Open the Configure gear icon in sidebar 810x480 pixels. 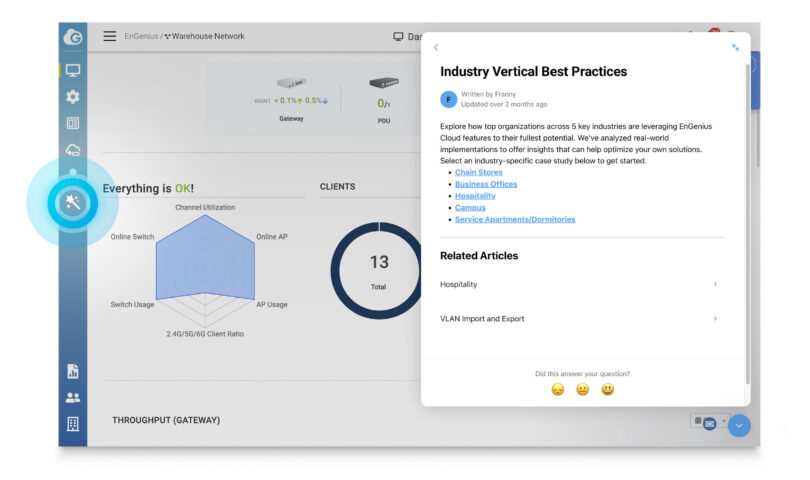click(73, 97)
